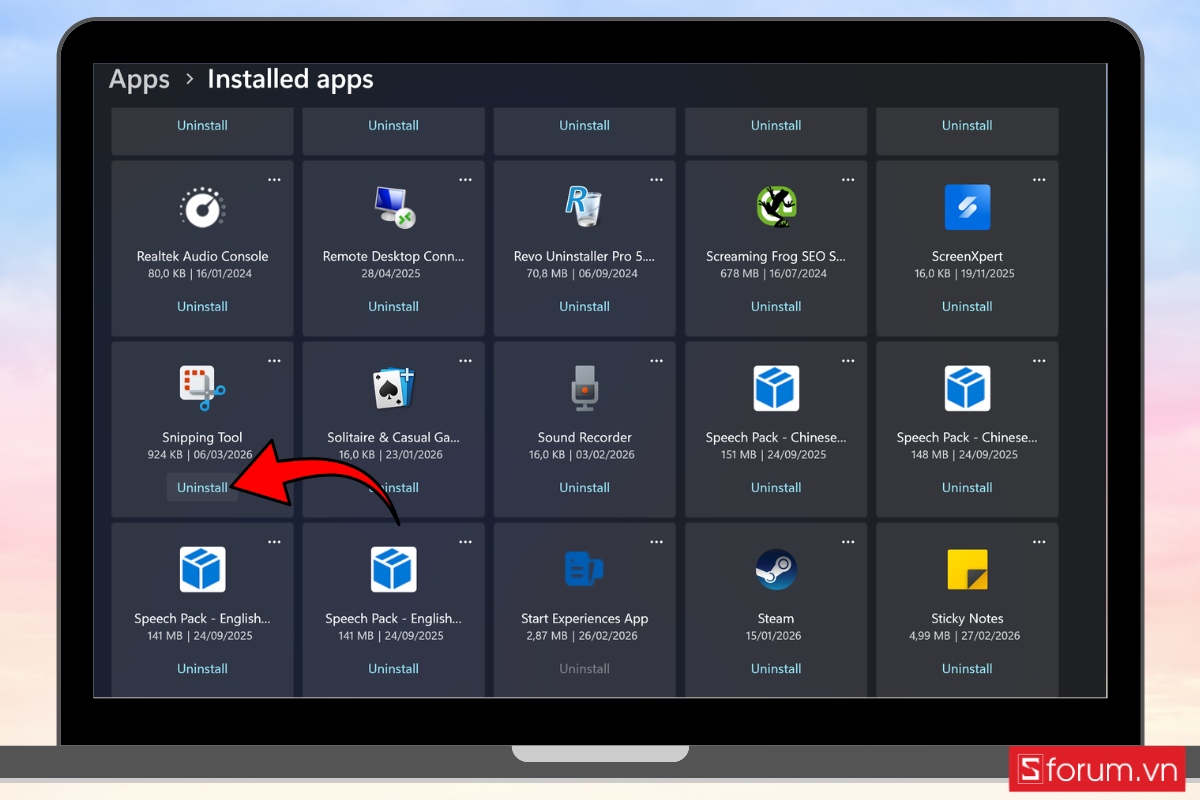Open more options for ScreenXpert
The image size is (1200, 800).
pos(1039,179)
